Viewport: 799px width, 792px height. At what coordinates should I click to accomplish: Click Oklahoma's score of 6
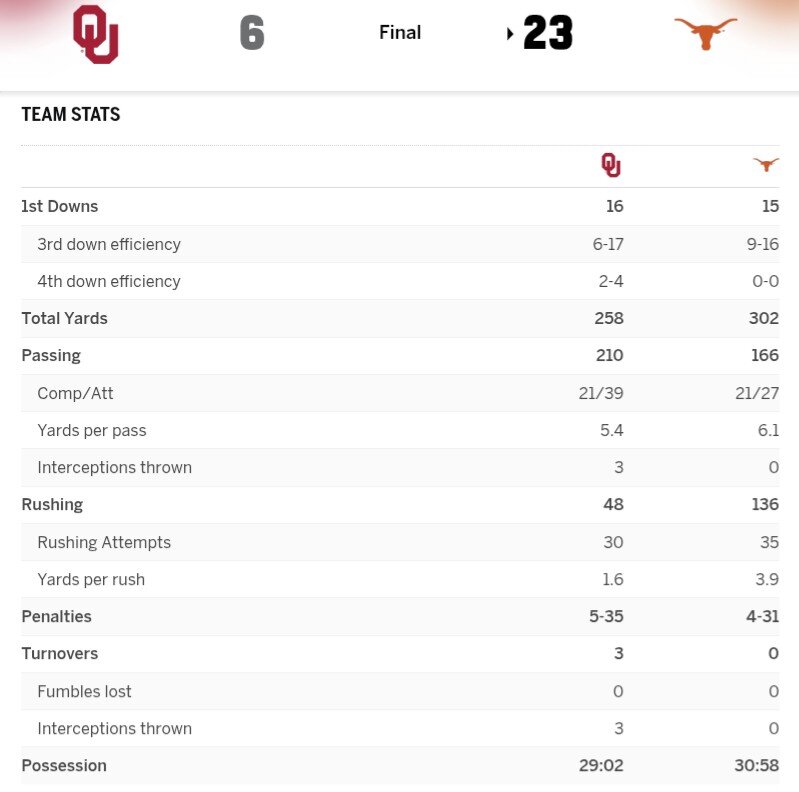(x=252, y=34)
